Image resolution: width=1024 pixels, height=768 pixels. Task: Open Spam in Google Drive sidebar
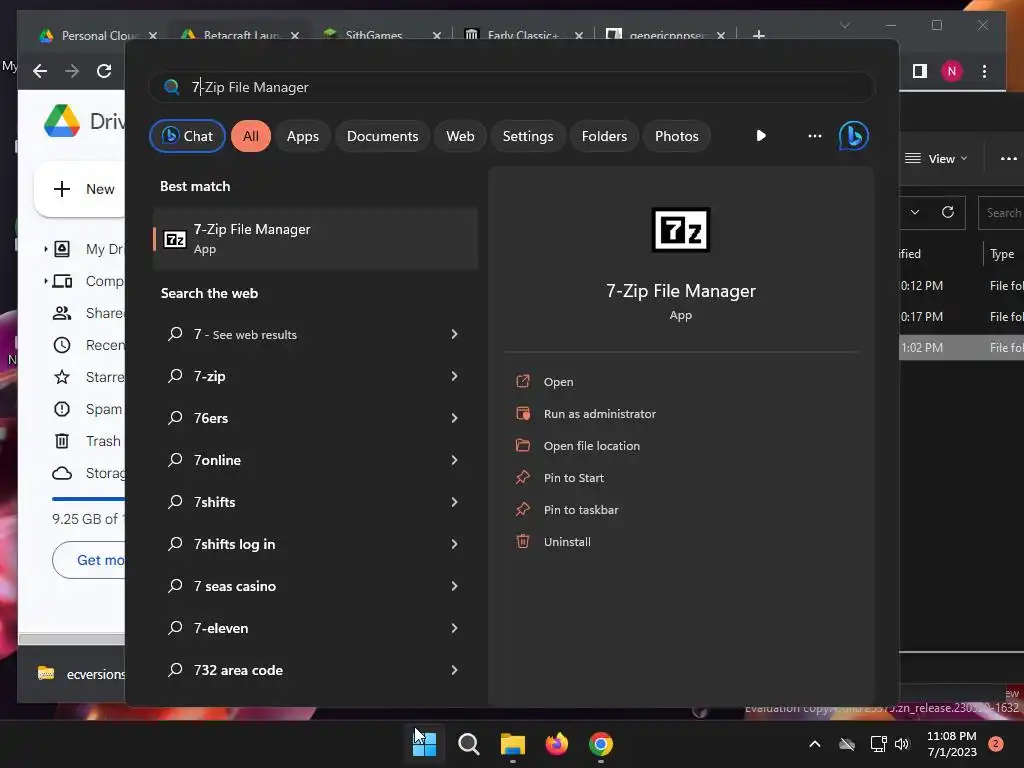point(87,409)
